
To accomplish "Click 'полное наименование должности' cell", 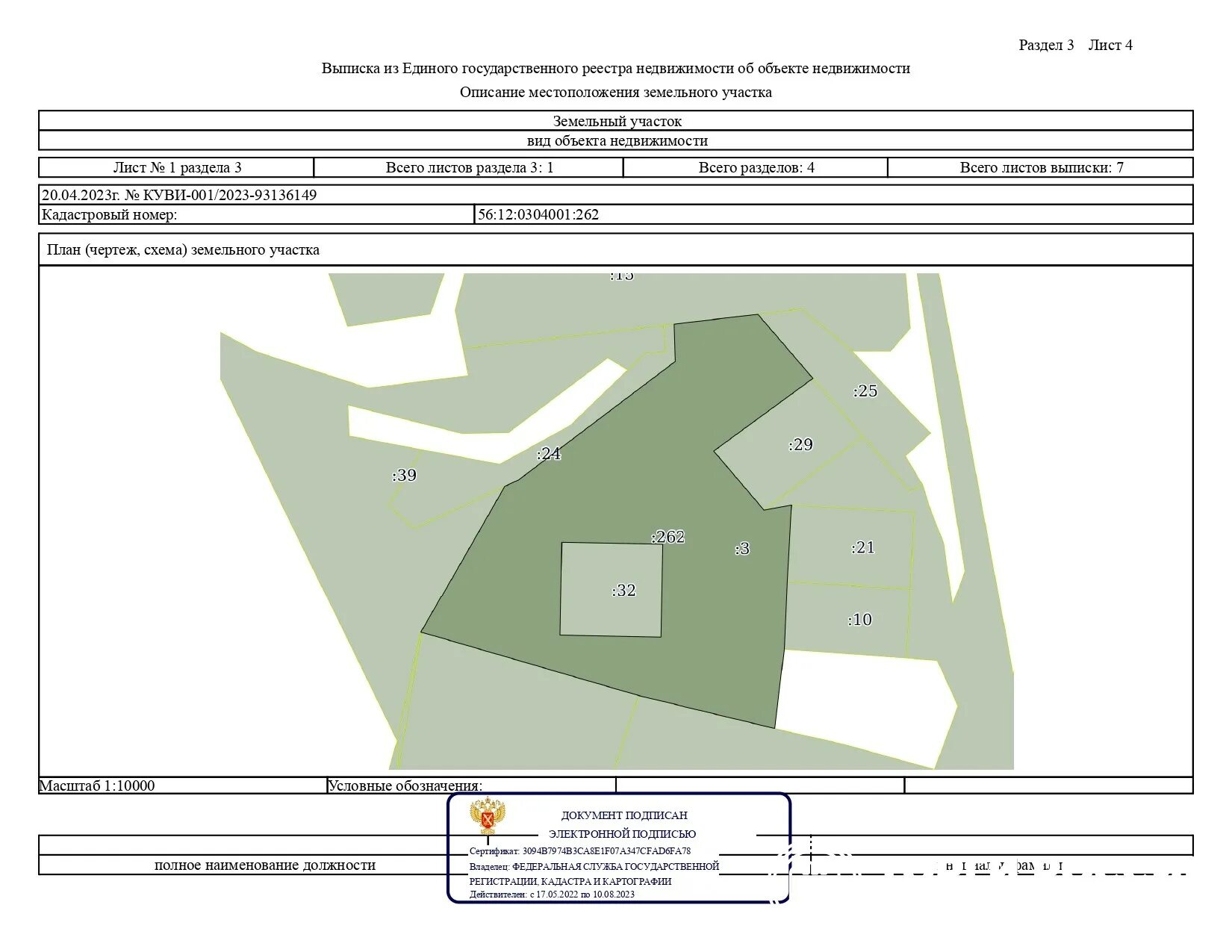I will click(265, 865).
